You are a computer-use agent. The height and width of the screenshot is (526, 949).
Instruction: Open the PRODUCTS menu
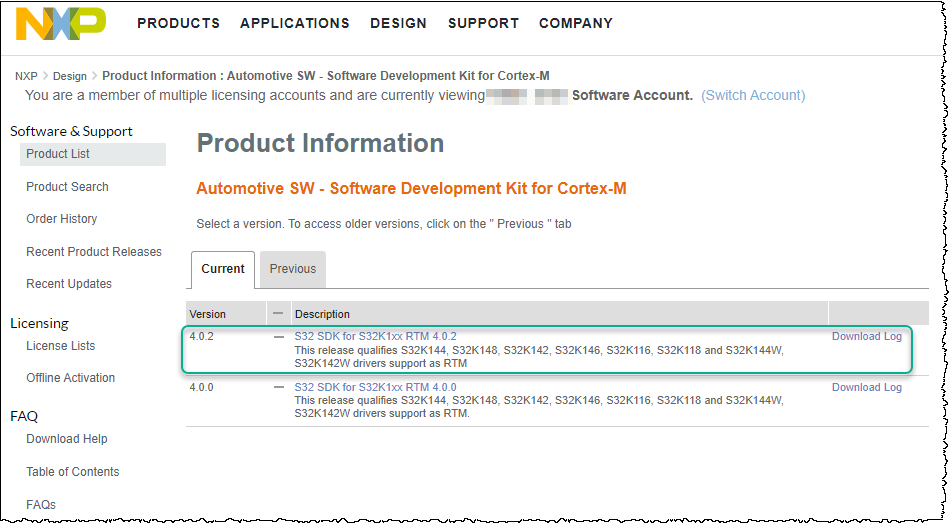[178, 23]
